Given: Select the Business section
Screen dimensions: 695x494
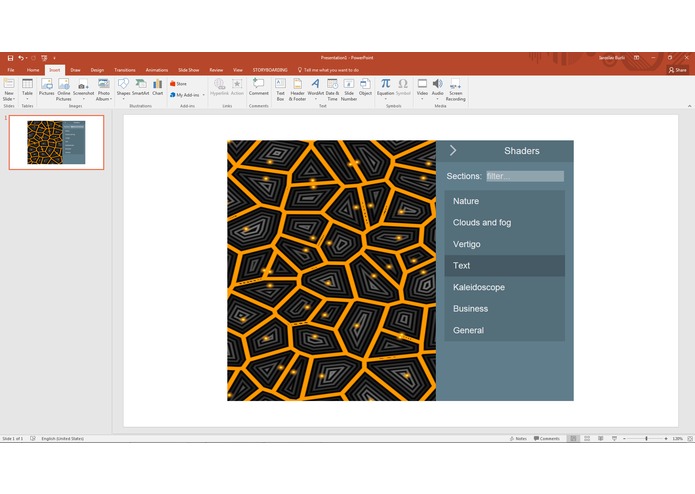Looking at the screenshot, I should pos(504,309).
